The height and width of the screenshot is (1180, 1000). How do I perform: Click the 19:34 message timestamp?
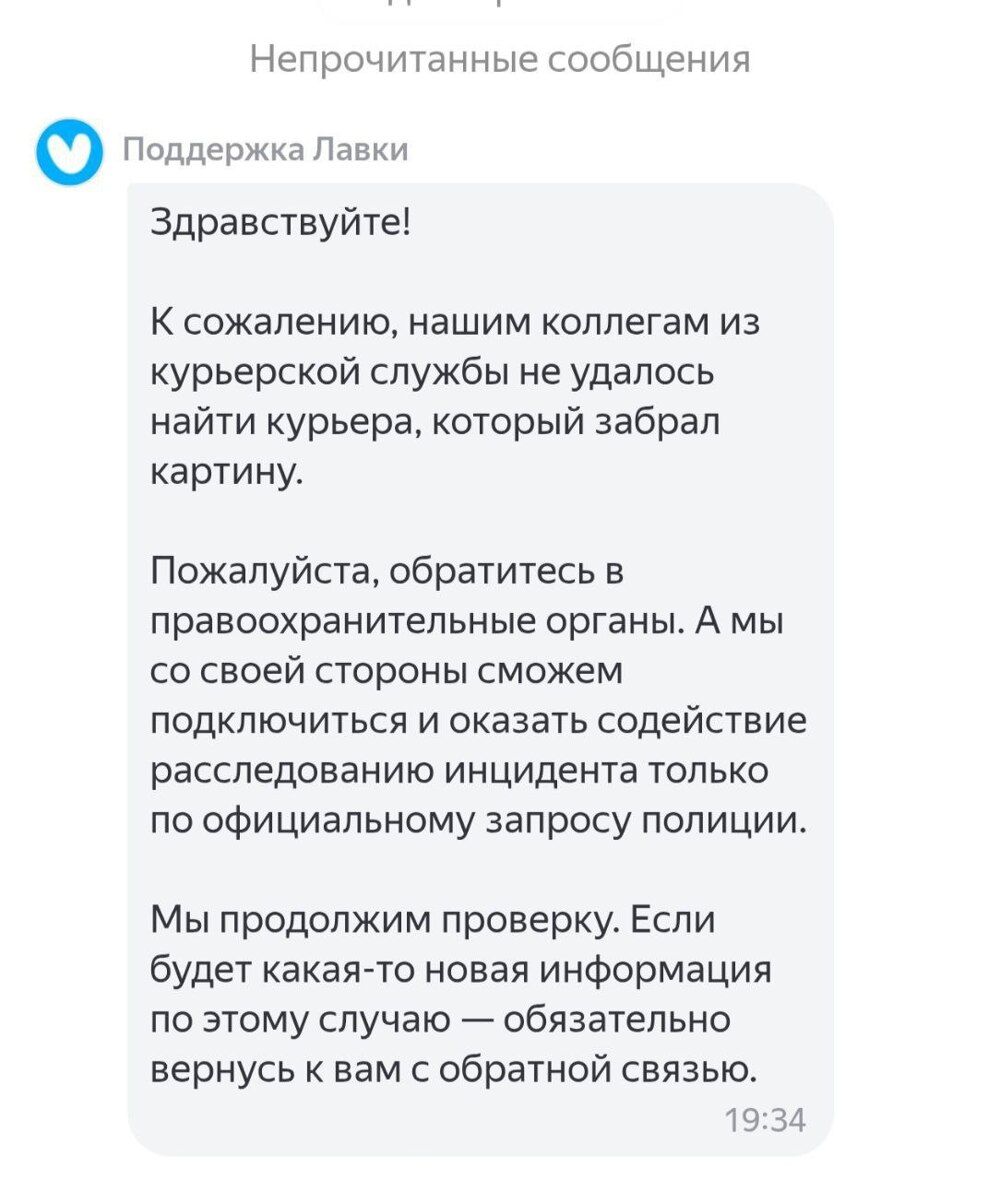click(x=765, y=1120)
